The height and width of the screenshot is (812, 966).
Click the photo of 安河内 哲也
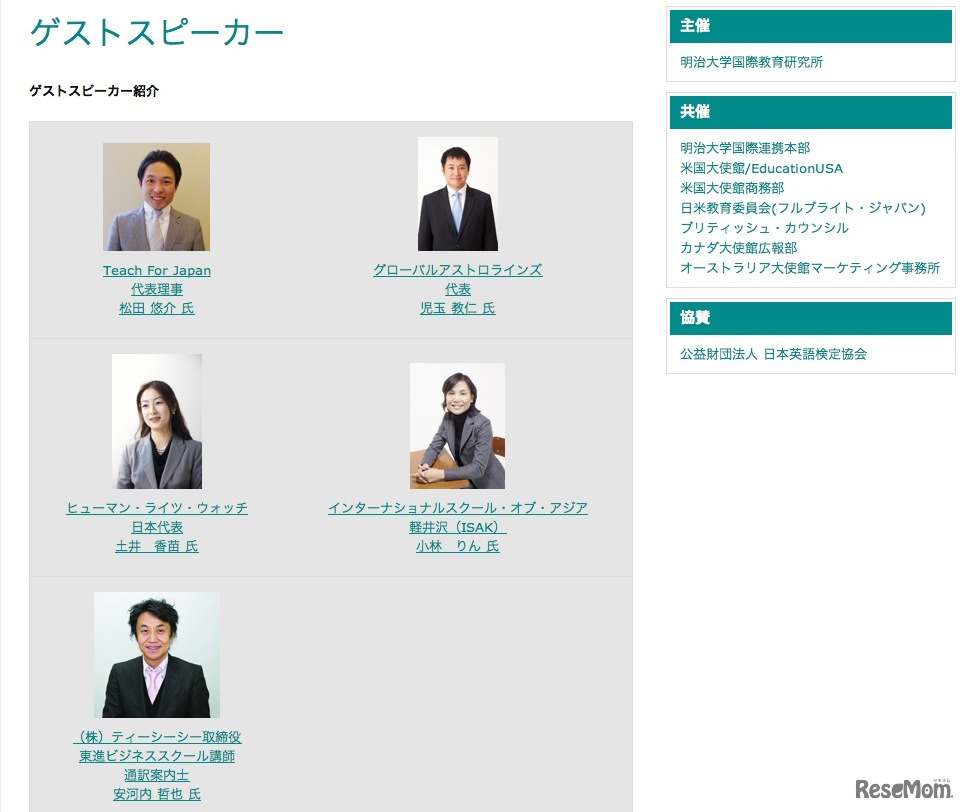[x=157, y=655]
